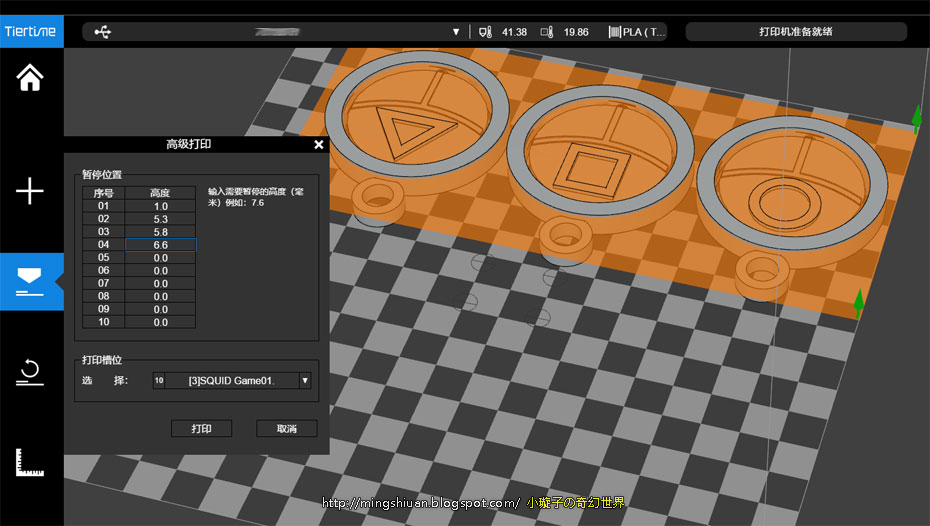This screenshot has height=526, width=930.
Task: Close the Advanced Print dialog
Action: [x=319, y=144]
